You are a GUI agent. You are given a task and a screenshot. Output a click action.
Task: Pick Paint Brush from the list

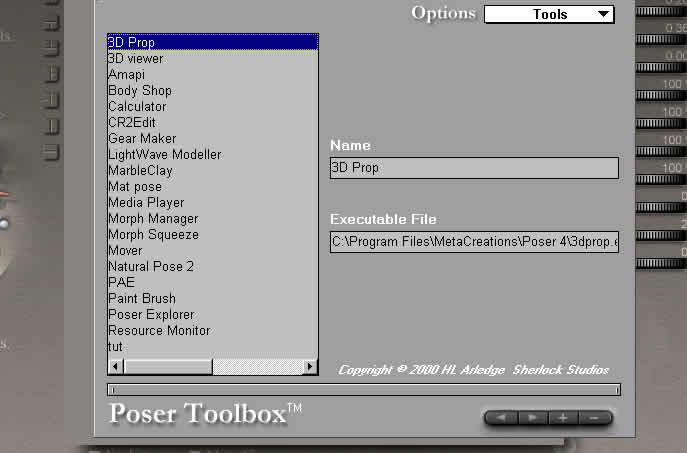click(x=212, y=298)
